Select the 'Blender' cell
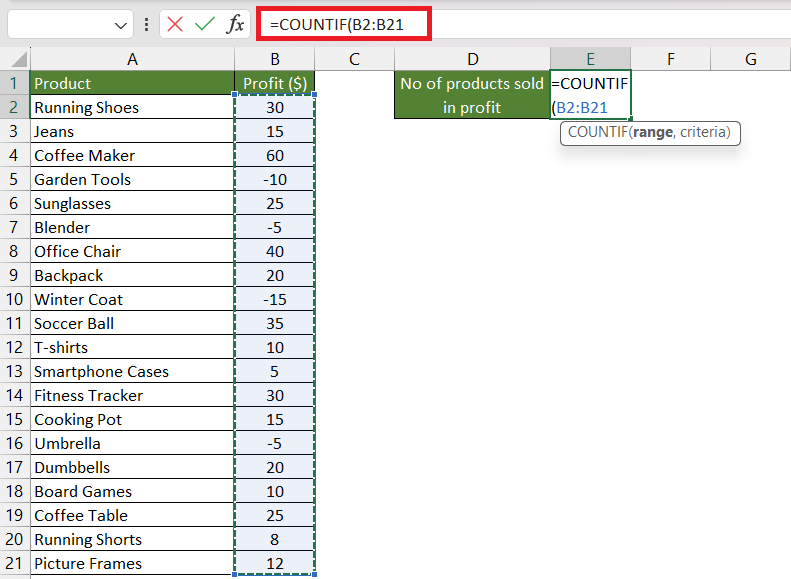The image size is (791, 579). [x=132, y=227]
